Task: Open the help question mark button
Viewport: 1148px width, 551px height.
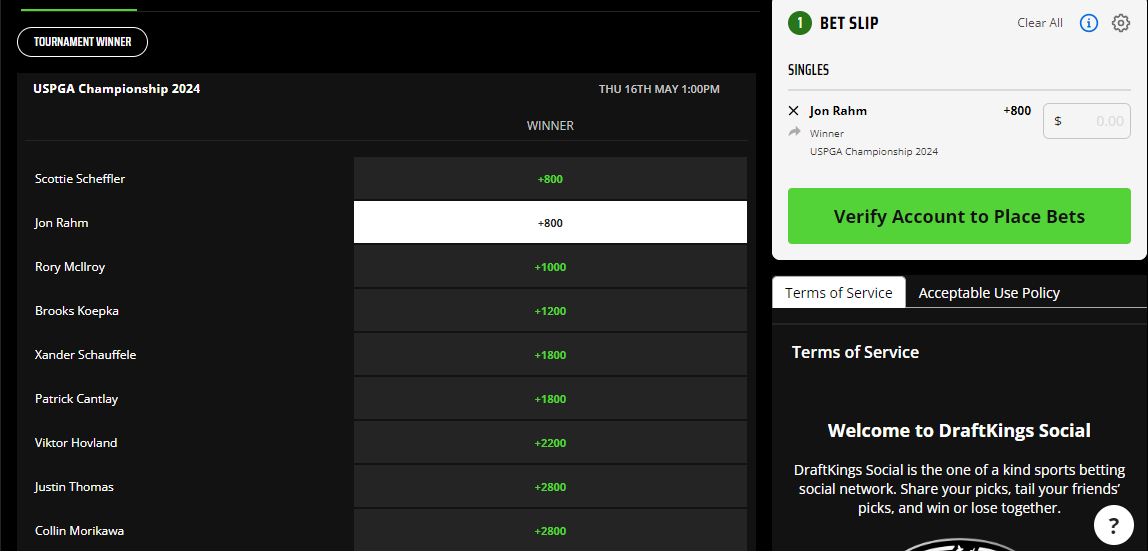Action: click(1113, 525)
